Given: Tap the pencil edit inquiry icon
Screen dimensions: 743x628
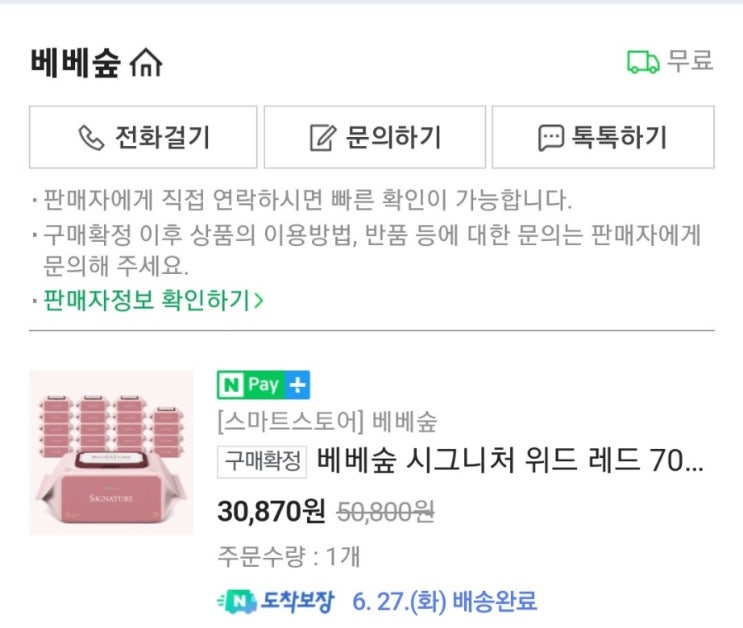Looking at the screenshot, I should pyautogui.click(x=323, y=137).
